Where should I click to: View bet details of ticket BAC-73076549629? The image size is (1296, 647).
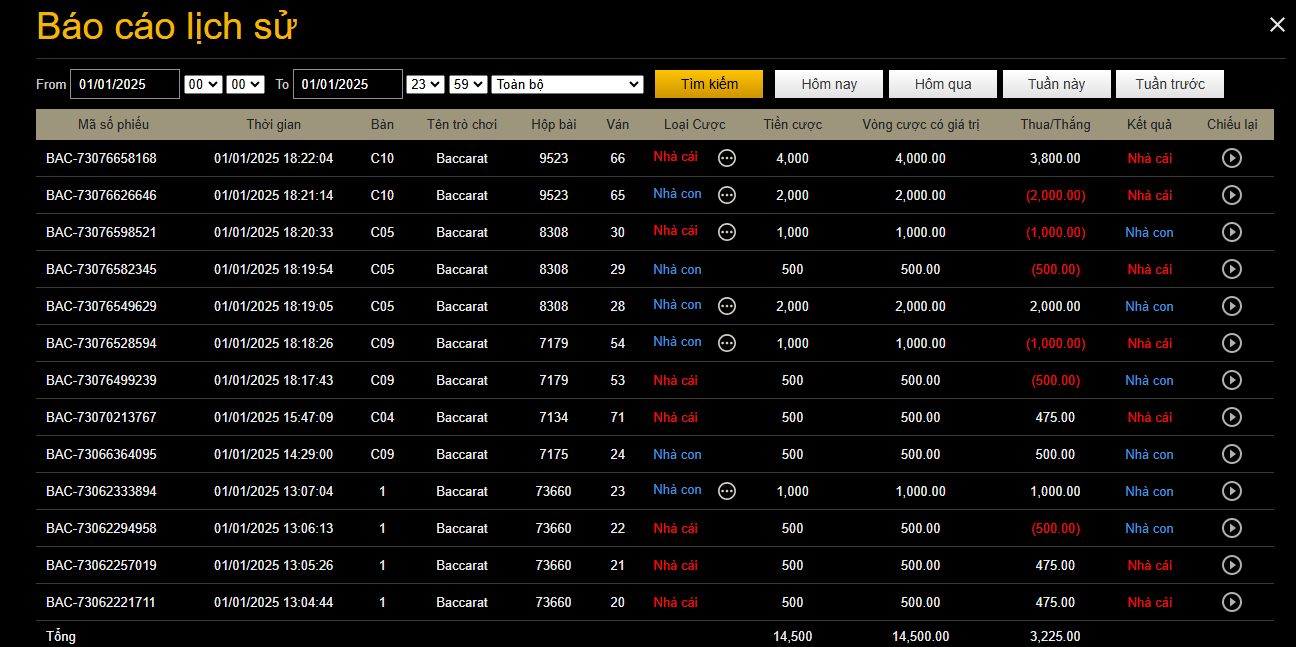pos(727,306)
